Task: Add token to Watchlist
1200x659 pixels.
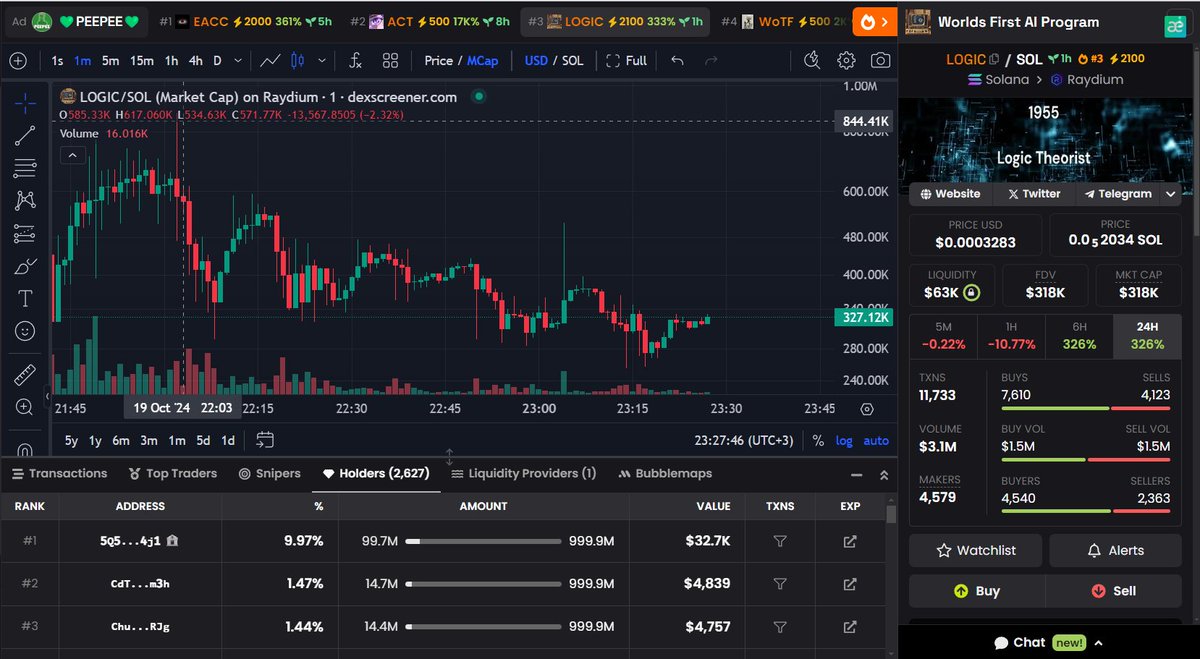Action: [975, 550]
